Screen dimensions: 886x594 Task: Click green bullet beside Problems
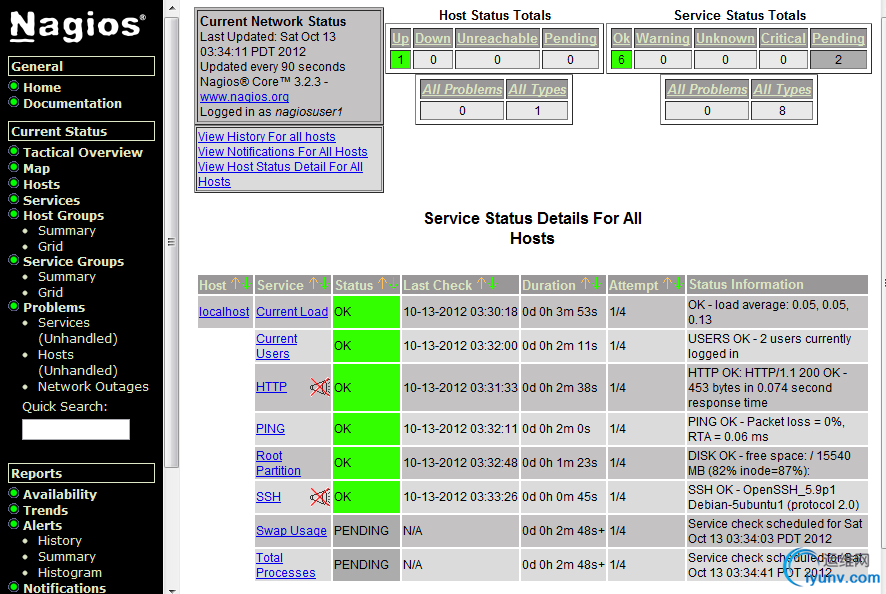14,306
